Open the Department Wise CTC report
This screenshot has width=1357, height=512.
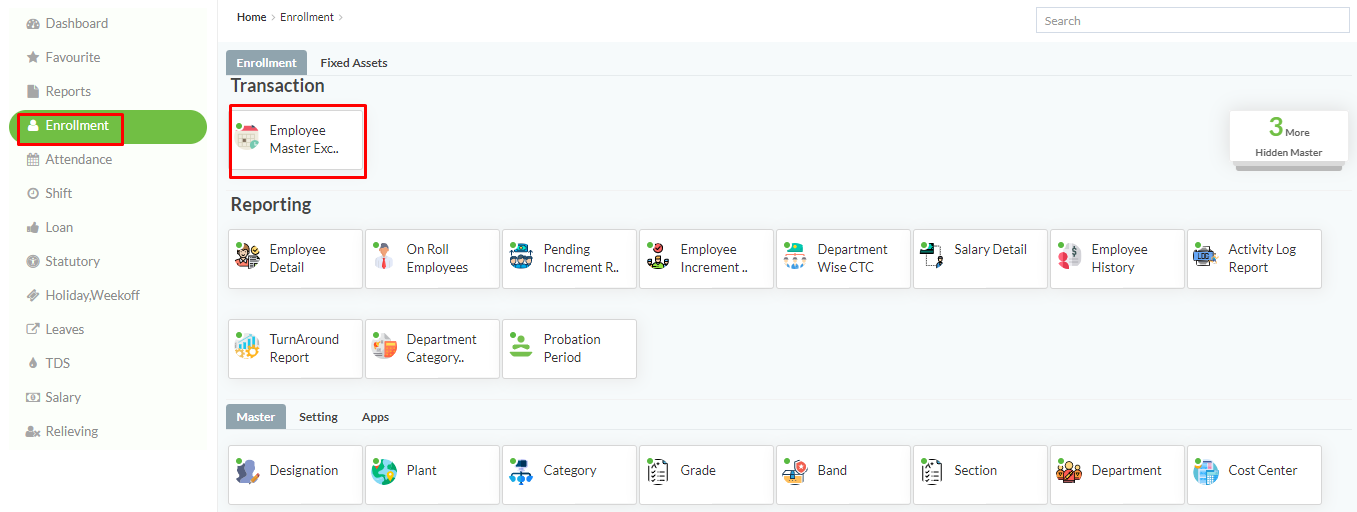pos(844,259)
